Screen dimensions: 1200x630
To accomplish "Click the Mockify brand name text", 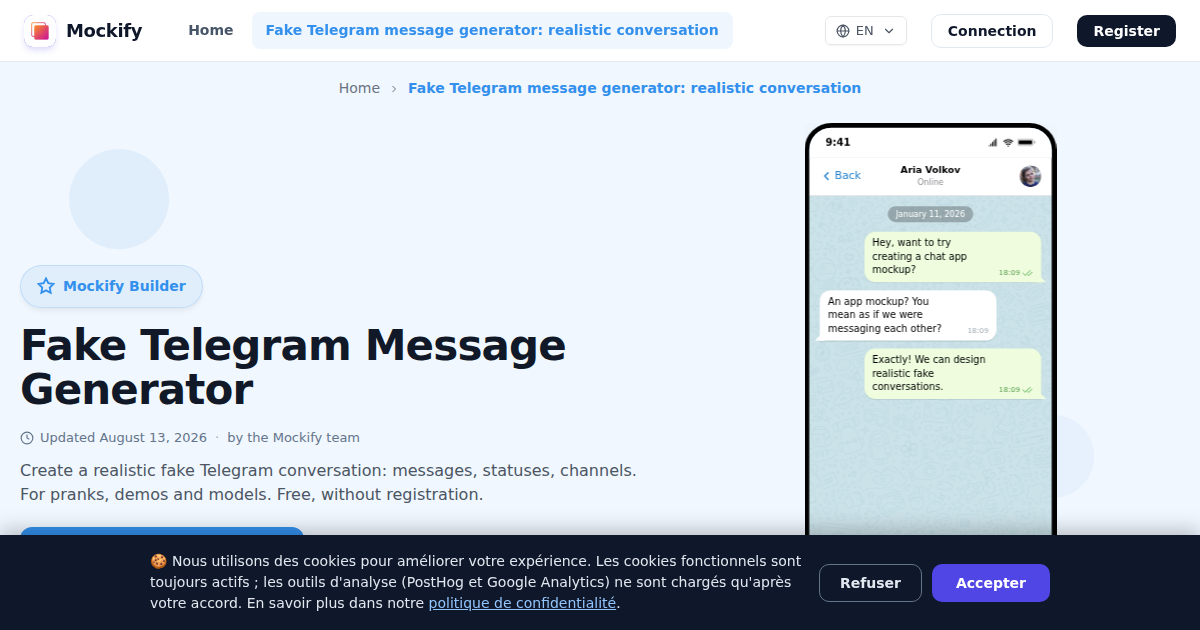I will [x=104, y=31].
